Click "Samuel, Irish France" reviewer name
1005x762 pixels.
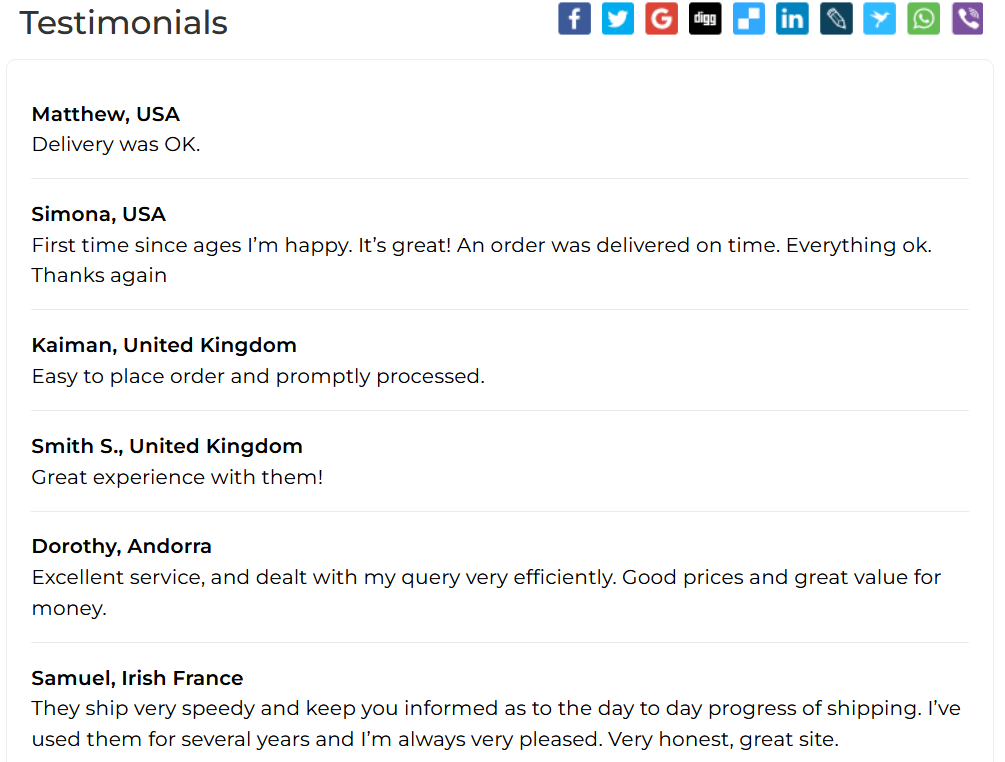click(138, 678)
